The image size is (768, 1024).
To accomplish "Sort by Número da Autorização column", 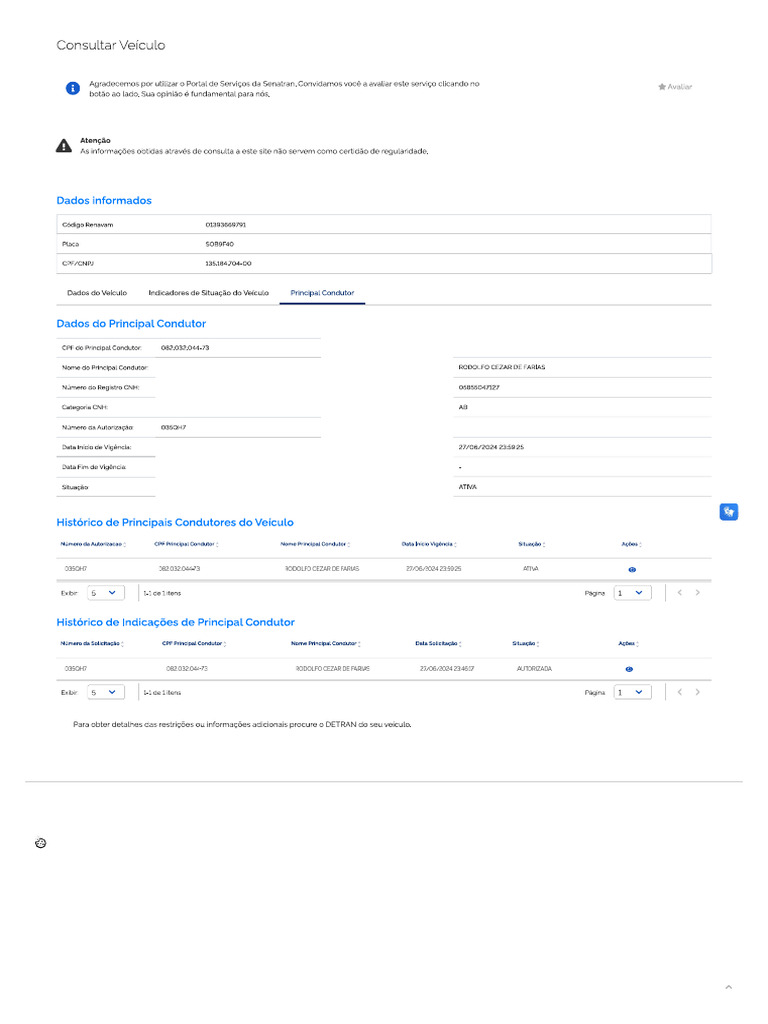I will [x=94, y=544].
